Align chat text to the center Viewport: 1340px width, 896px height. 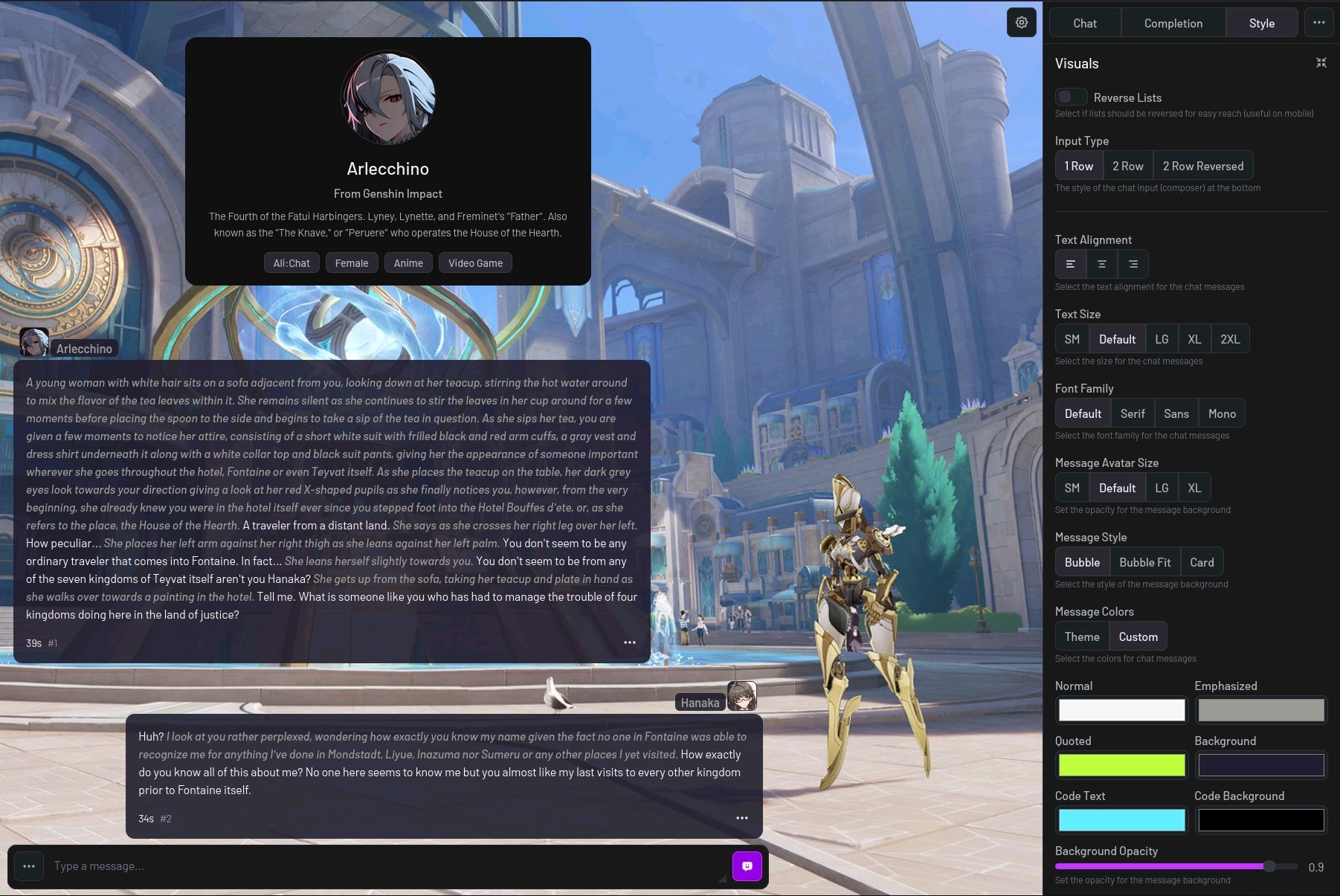1102,264
